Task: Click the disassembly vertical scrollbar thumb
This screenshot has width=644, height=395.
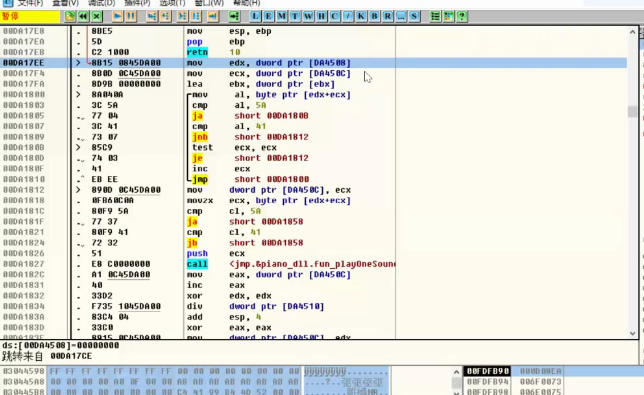Action: 632,111
